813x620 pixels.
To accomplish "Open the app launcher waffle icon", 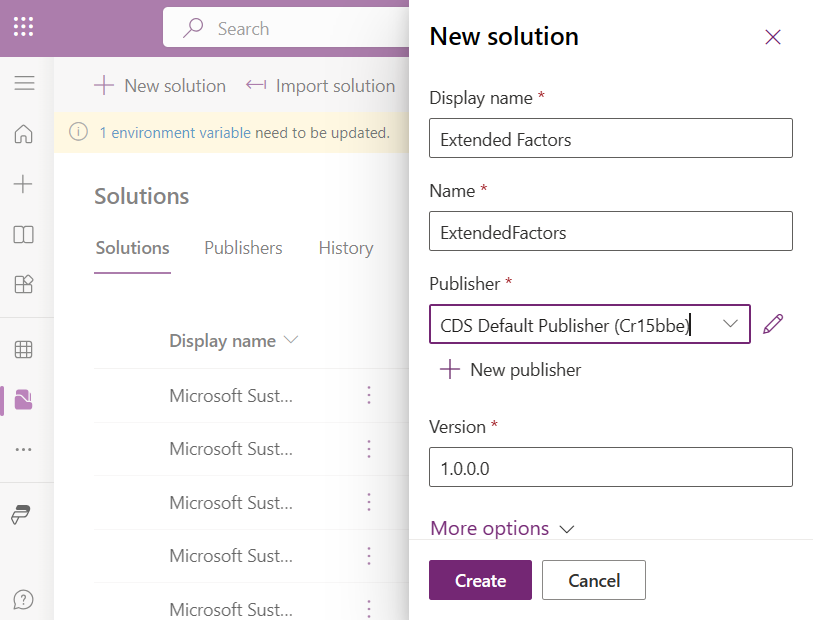I will coord(23,26).
